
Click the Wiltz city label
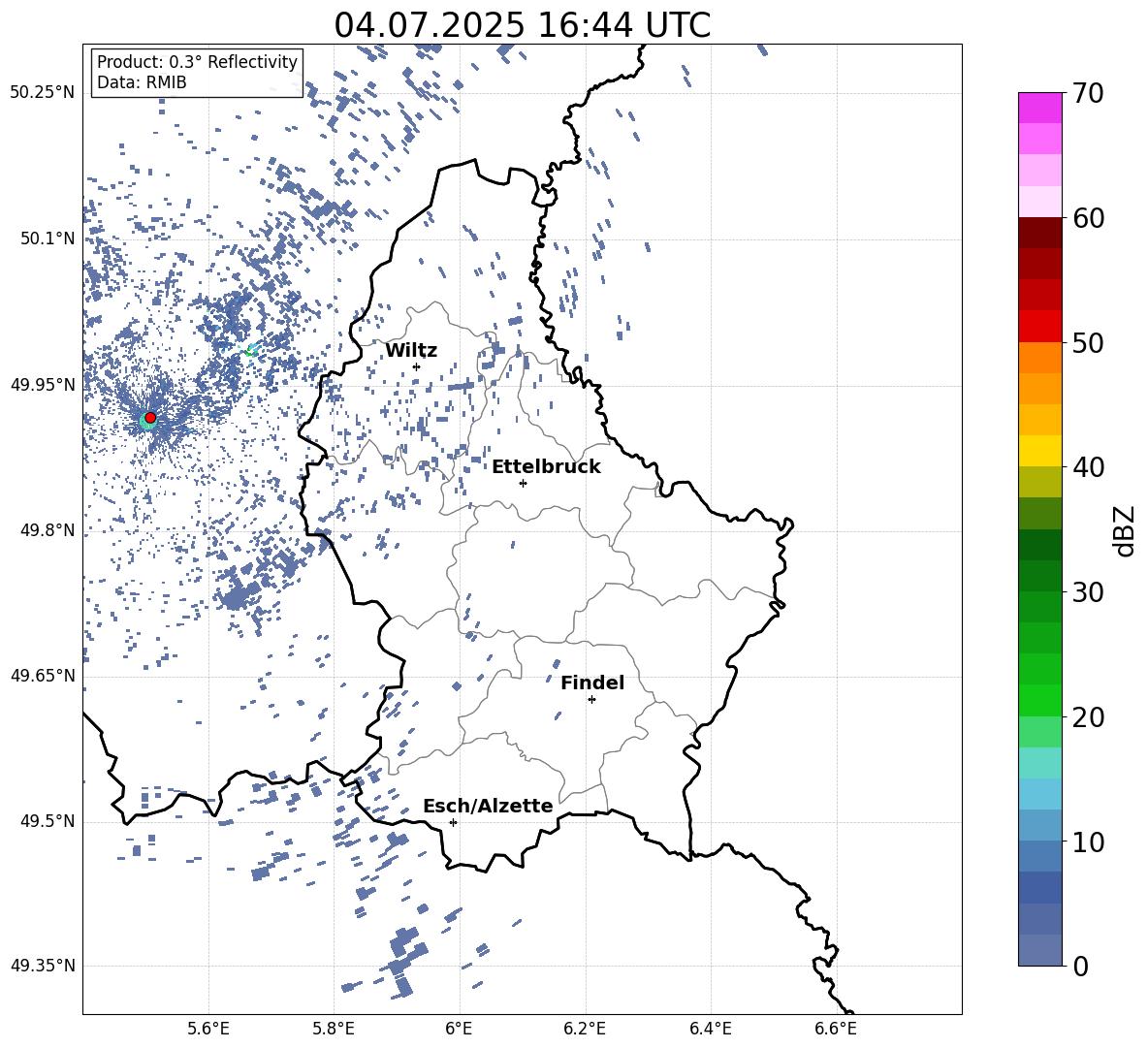tap(411, 351)
